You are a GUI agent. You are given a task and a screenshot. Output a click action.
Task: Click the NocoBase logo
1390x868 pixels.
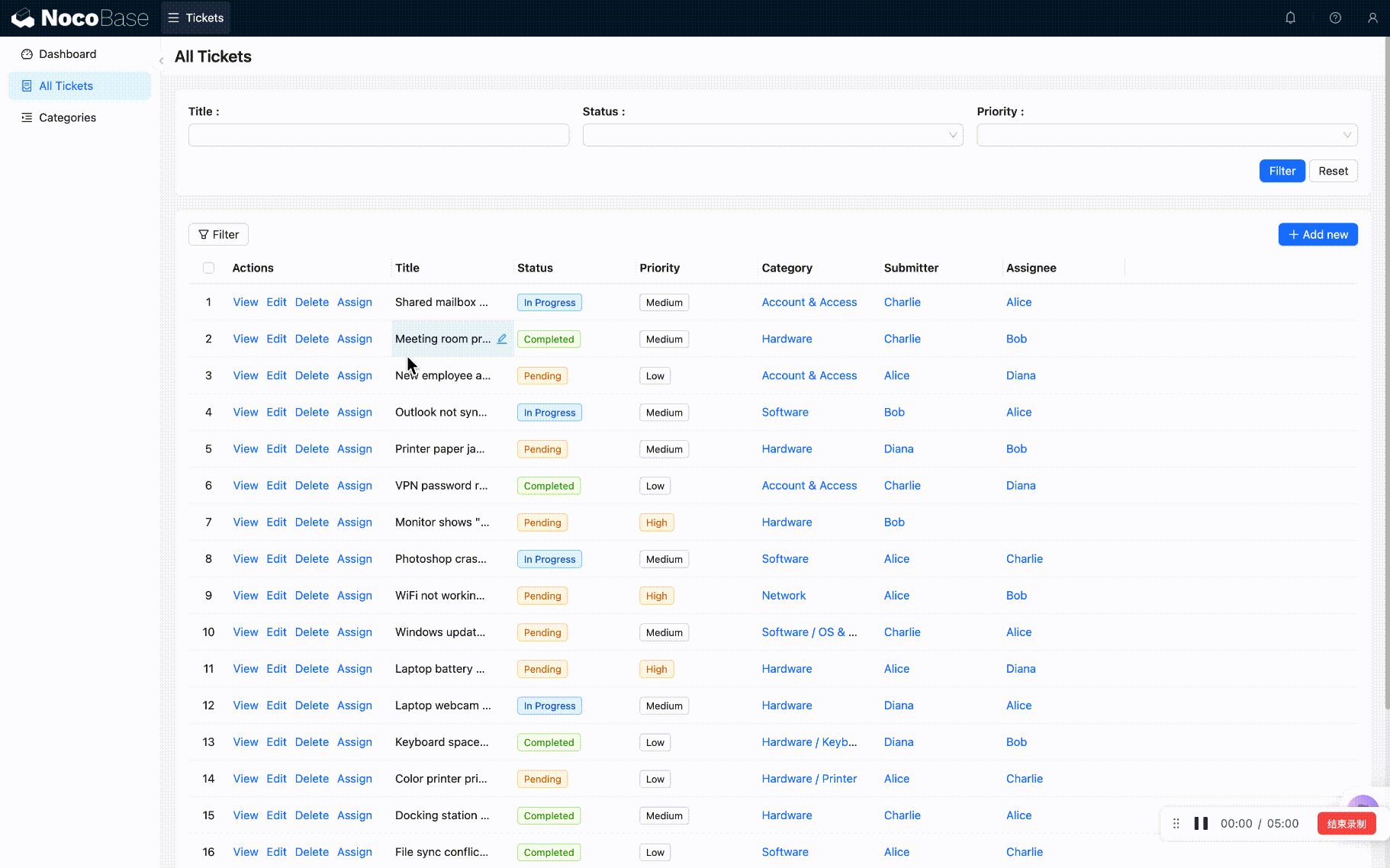(79, 17)
